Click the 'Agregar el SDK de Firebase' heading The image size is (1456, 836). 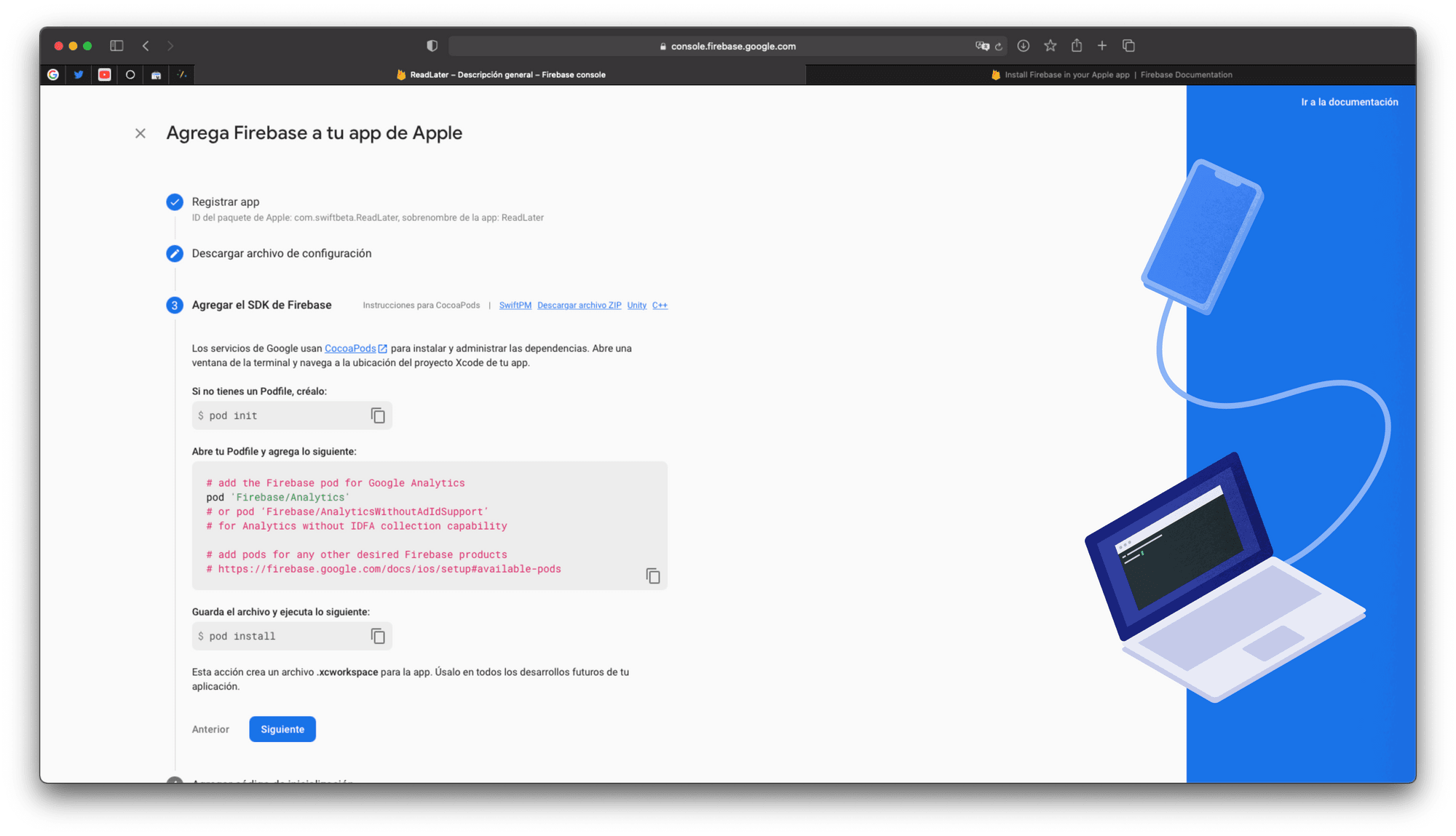click(262, 306)
